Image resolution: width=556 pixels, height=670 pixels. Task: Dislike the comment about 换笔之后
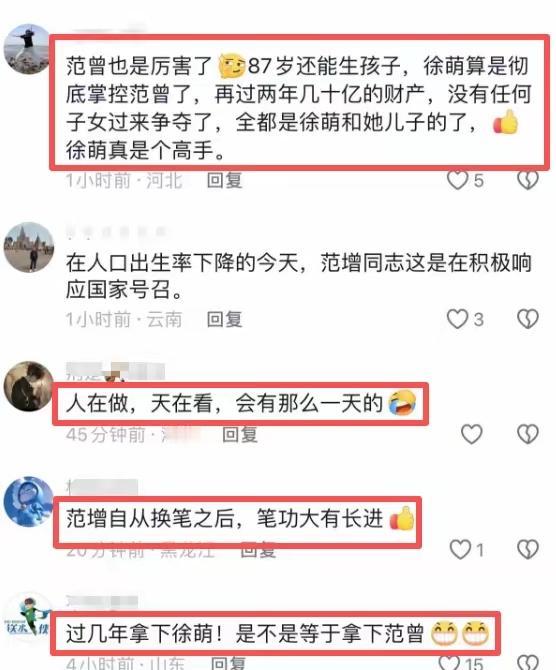coord(528,550)
